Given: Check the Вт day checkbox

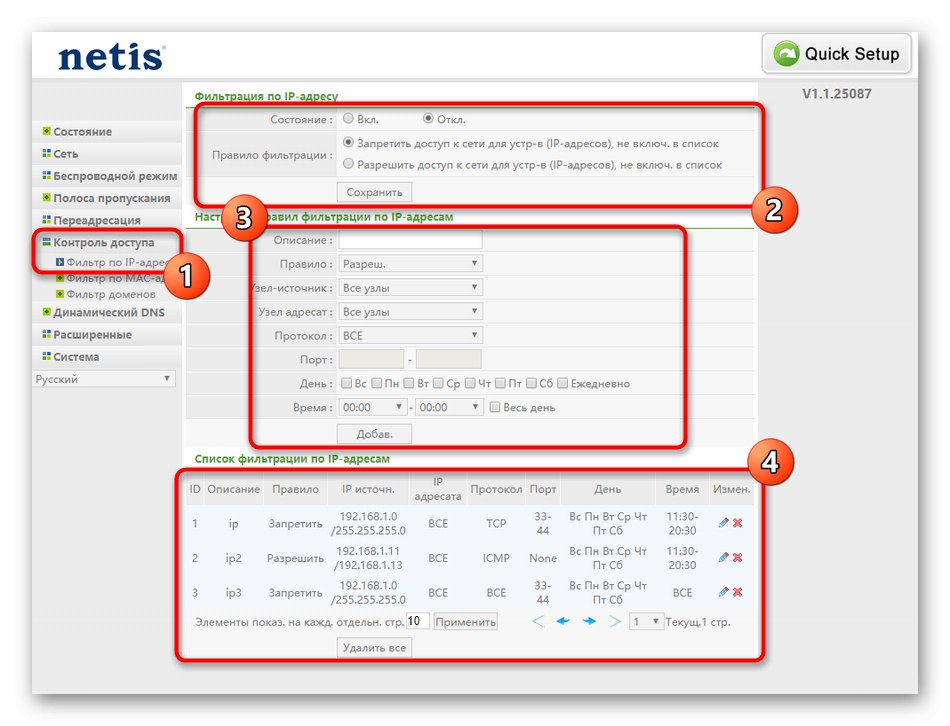Looking at the screenshot, I should 409,383.
